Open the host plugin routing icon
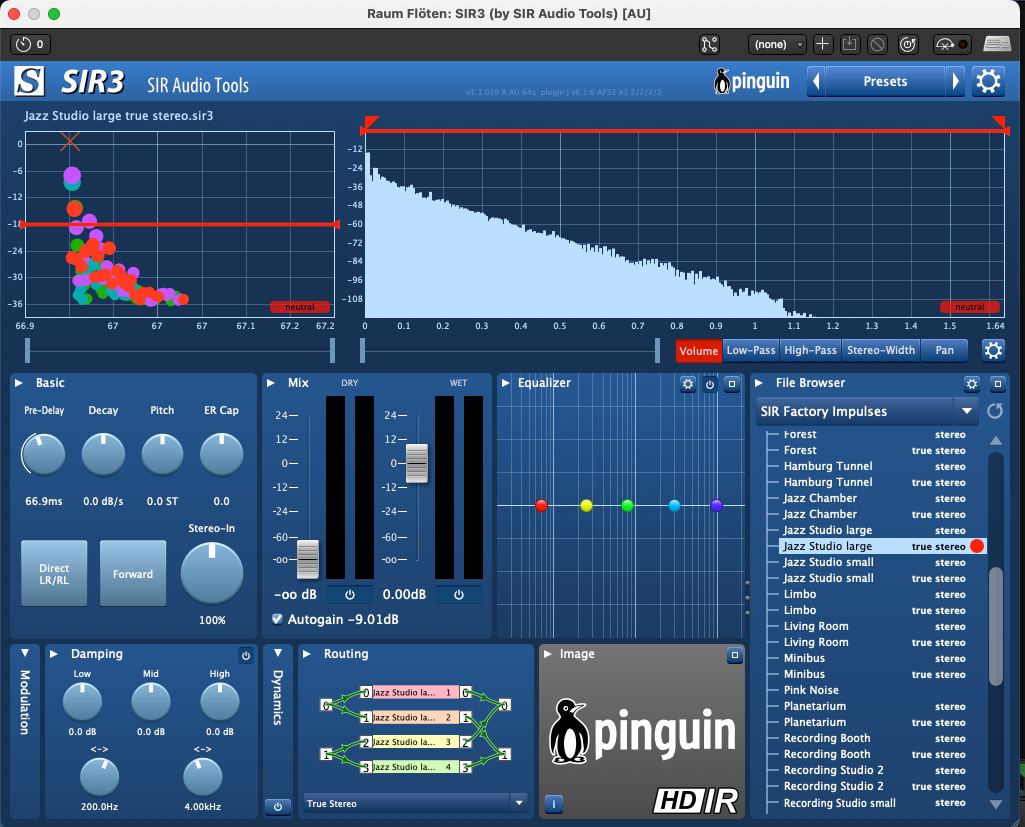The height and width of the screenshot is (827, 1025). pyautogui.click(x=709, y=44)
